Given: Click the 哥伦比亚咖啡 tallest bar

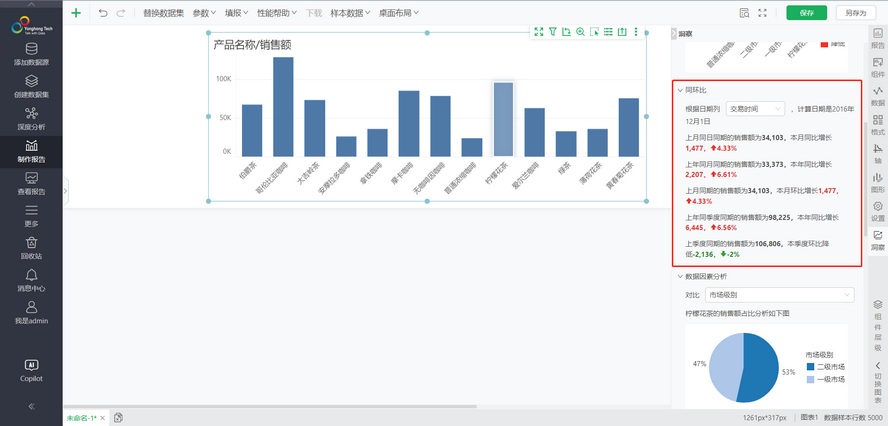Looking at the screenshot, I should [x=283, y=106].
